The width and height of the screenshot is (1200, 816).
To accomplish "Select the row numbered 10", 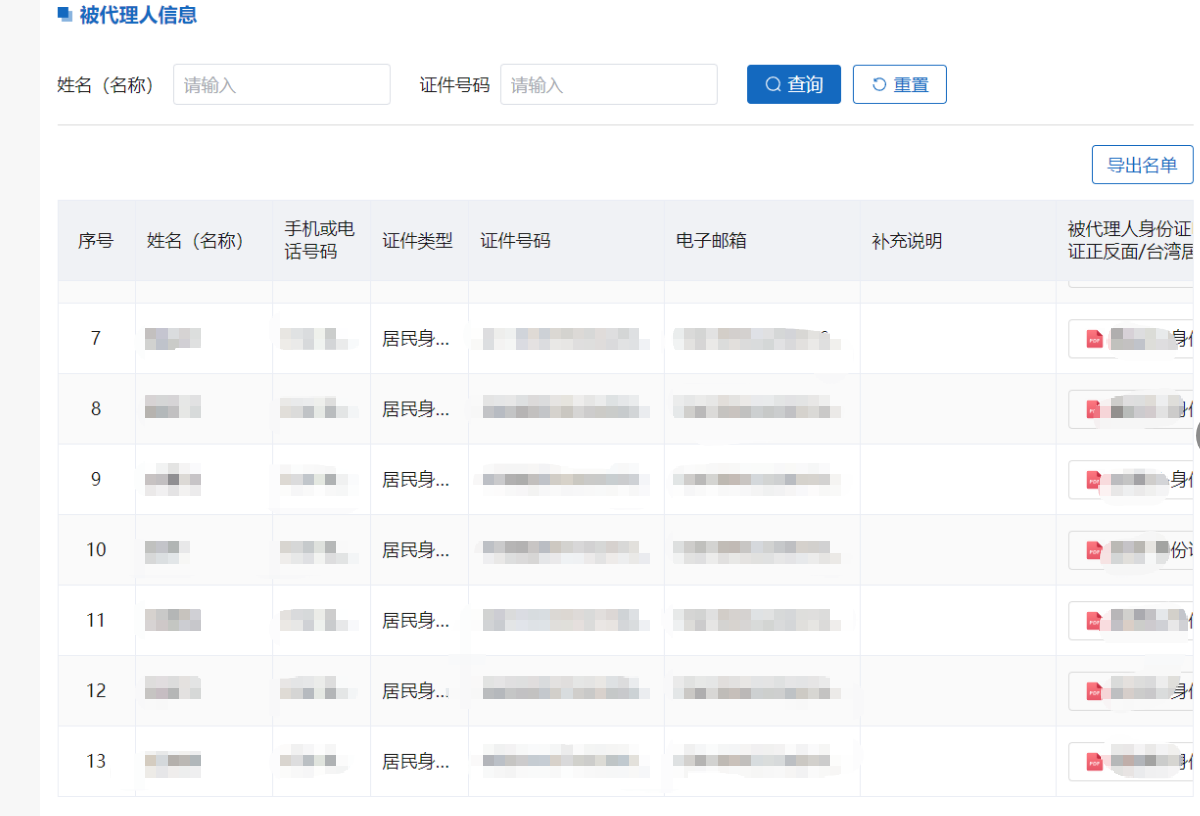I will (96, 550).
